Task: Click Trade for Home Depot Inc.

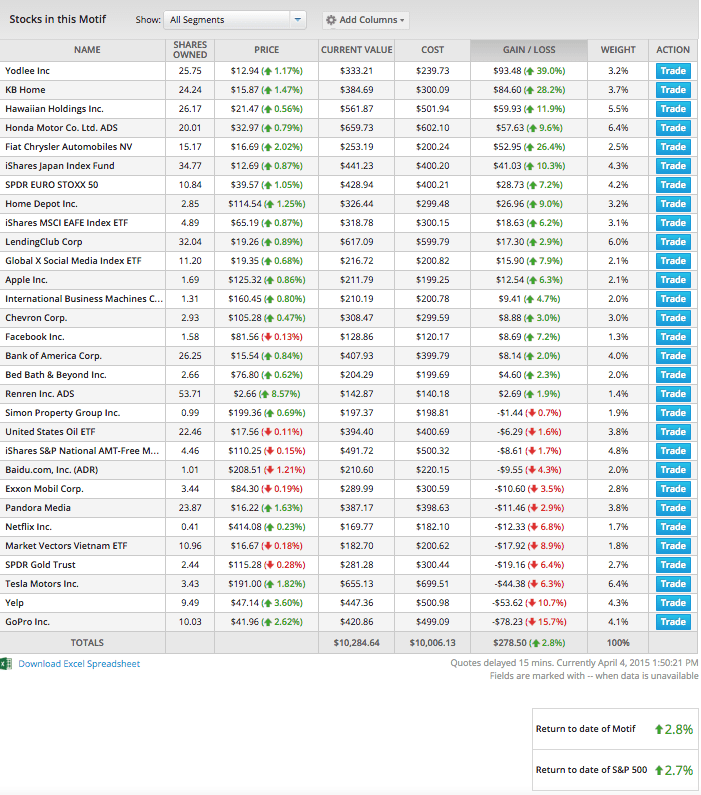Action: click(x=673, y=204)
